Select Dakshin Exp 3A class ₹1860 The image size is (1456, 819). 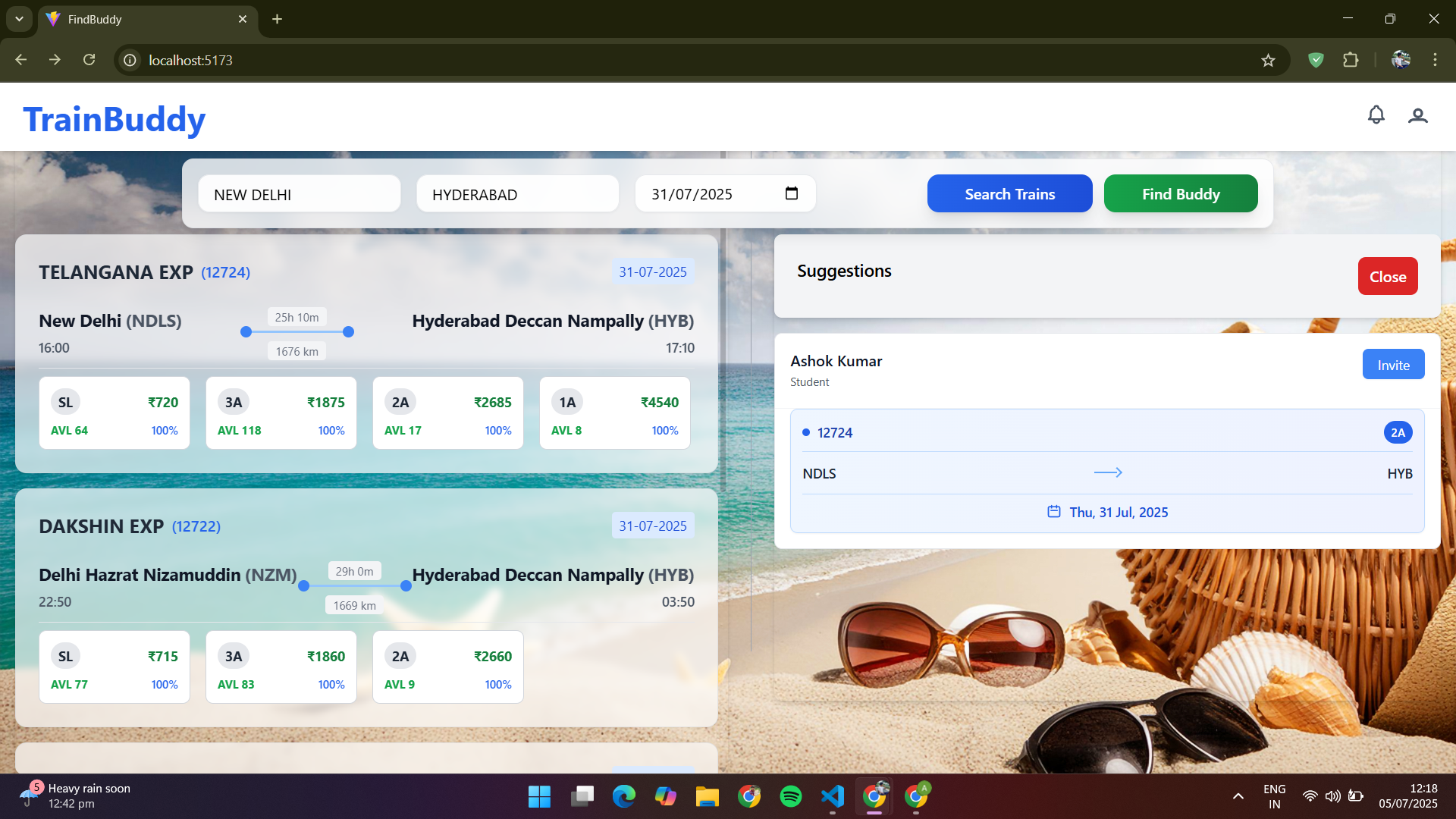(x=281, y=667)
